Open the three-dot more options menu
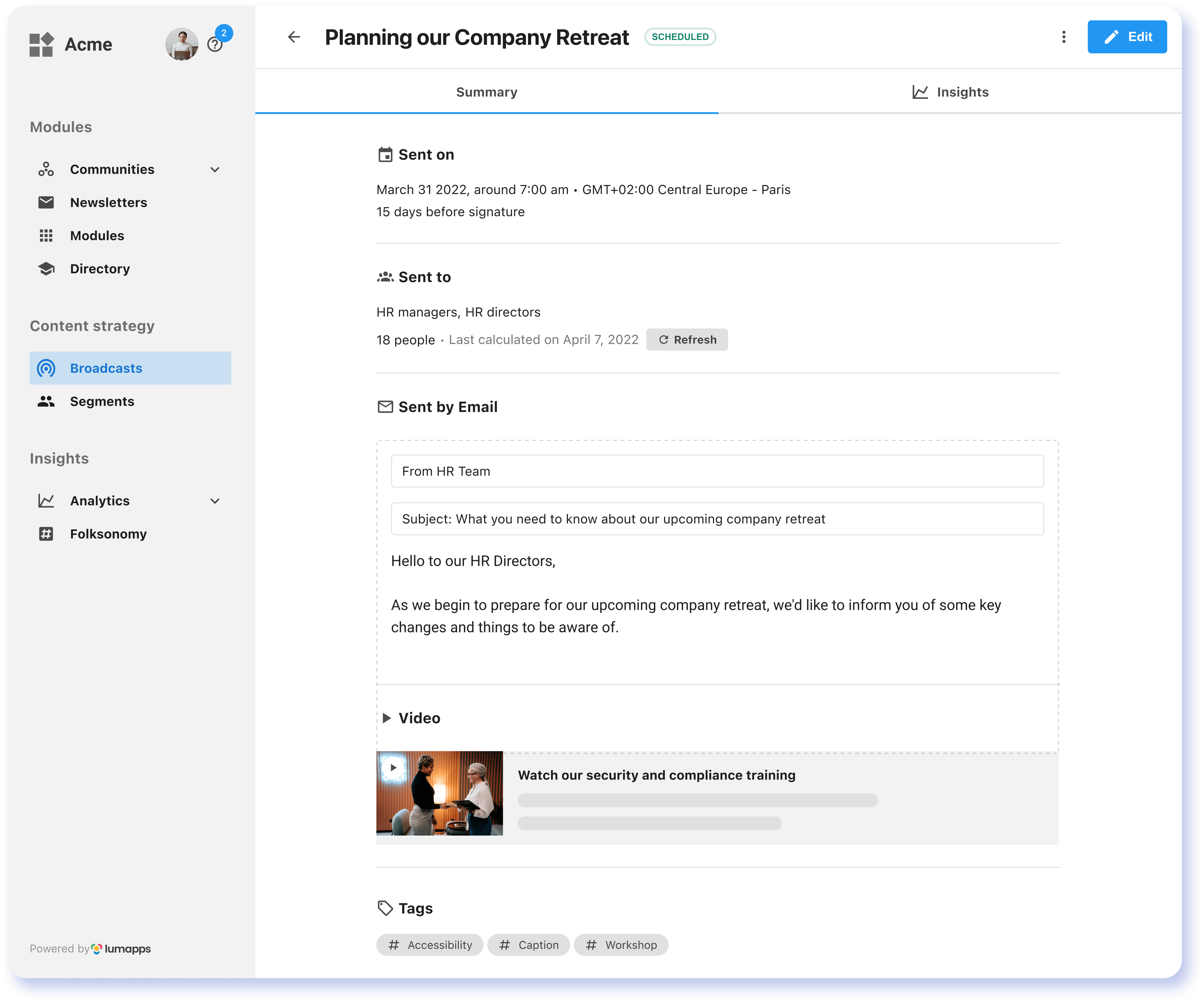This screenshot has height=1002, width=1204. click(1064, 37)
